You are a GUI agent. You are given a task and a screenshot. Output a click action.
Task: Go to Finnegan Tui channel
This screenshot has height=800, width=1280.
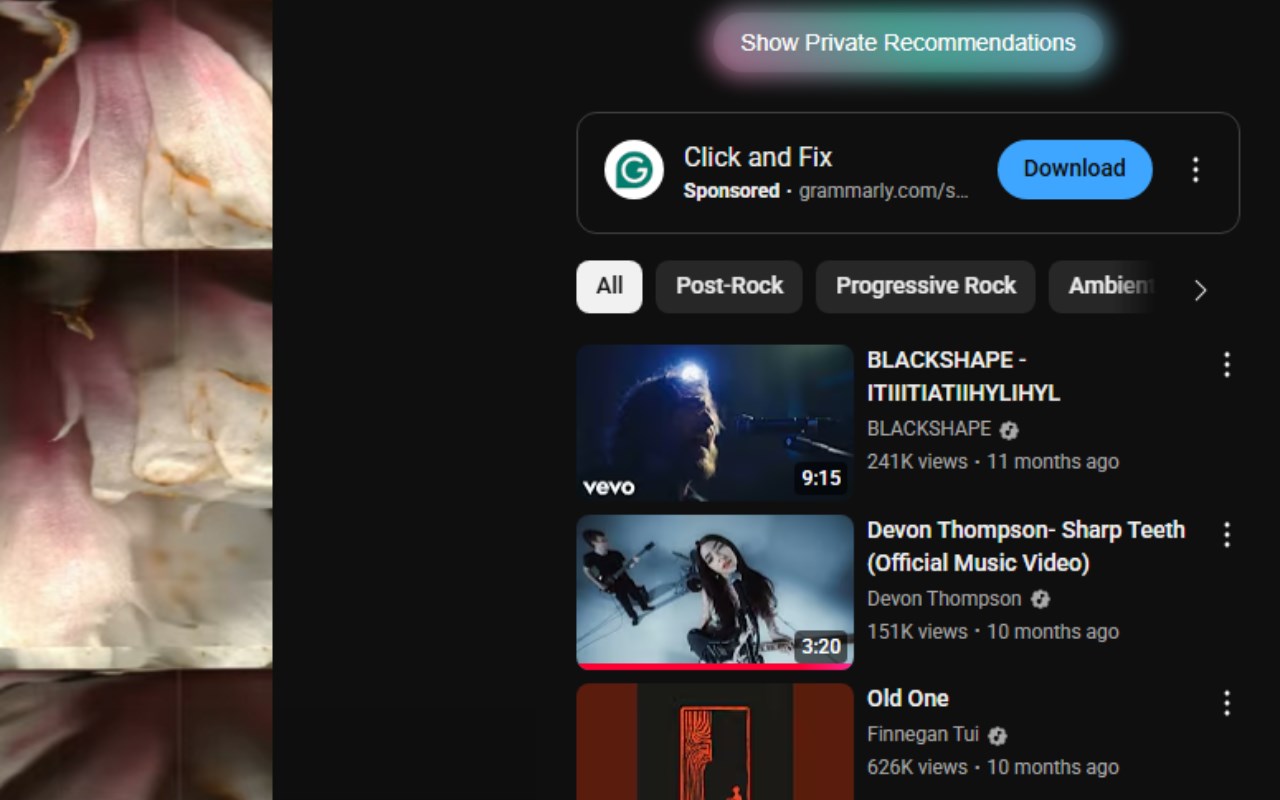click(x=923, y=735)
